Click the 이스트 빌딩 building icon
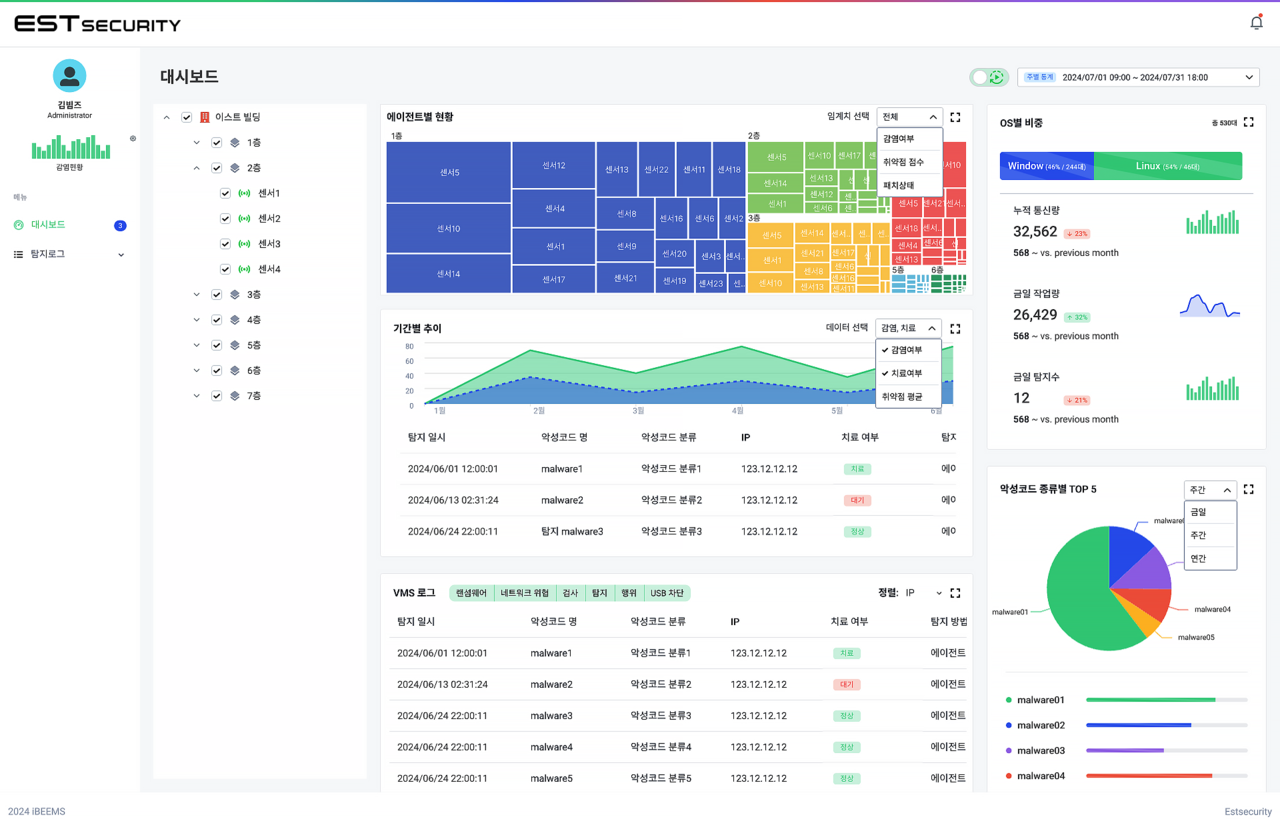1280x831 pixels. [205, 117]
